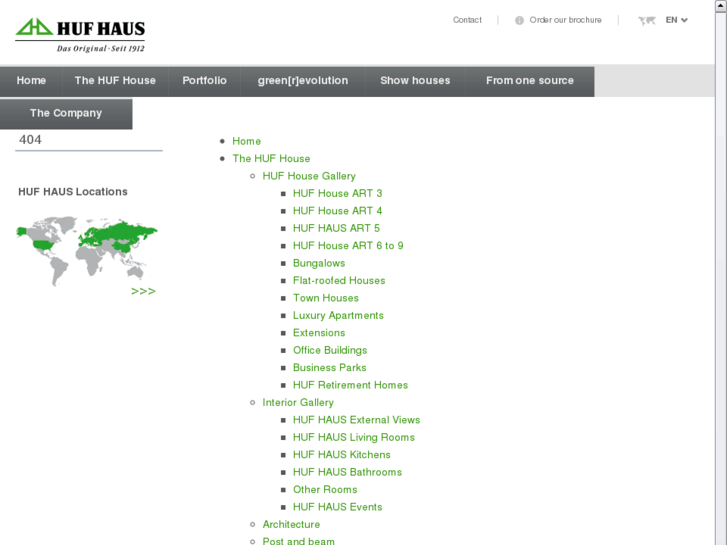Image resolution: width=727 pixels, height=545 pixels.
Task: Click the scrollbar up arrow
Action: 721,6
